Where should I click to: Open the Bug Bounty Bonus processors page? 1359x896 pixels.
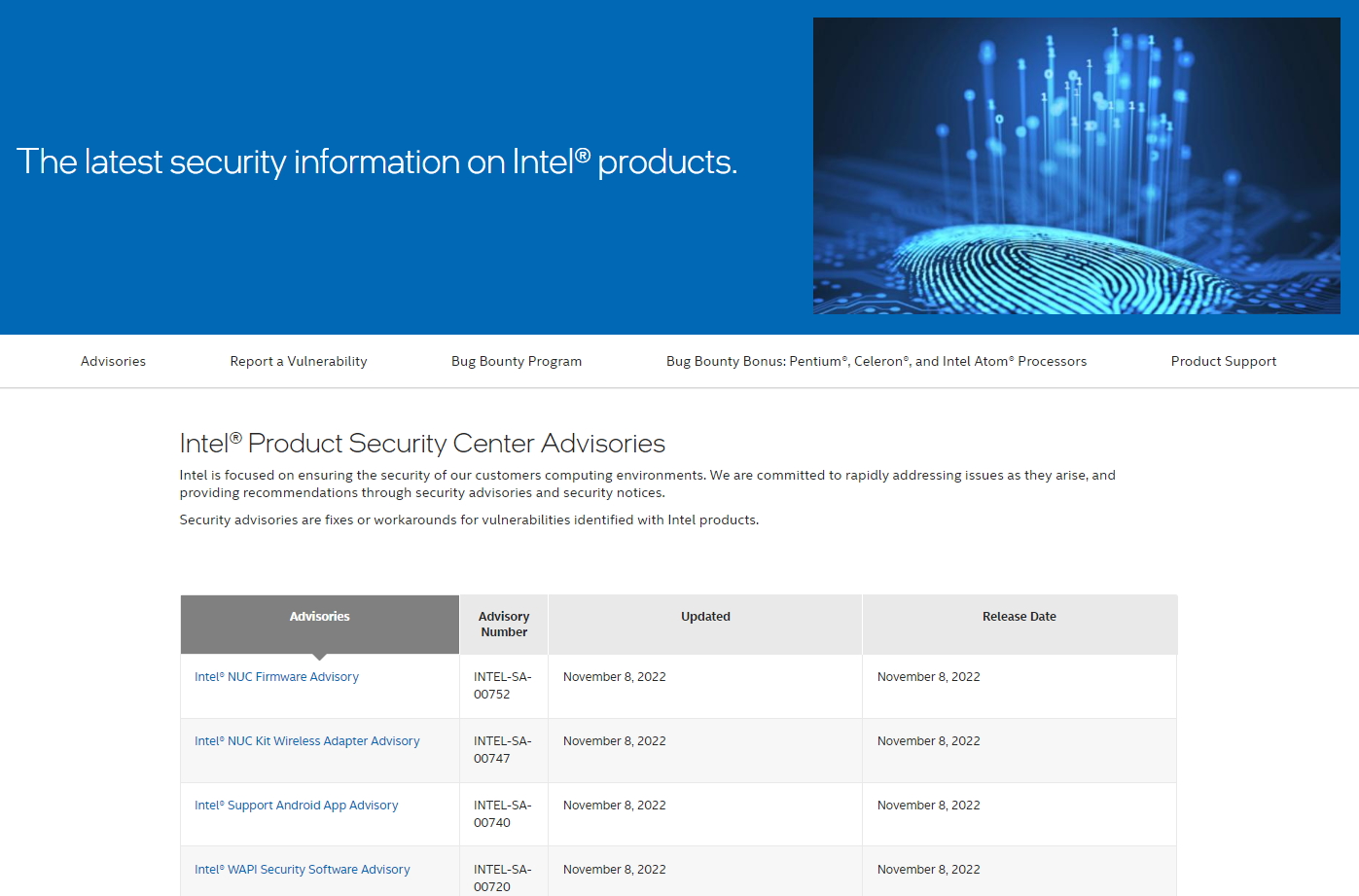pos(876,361)
